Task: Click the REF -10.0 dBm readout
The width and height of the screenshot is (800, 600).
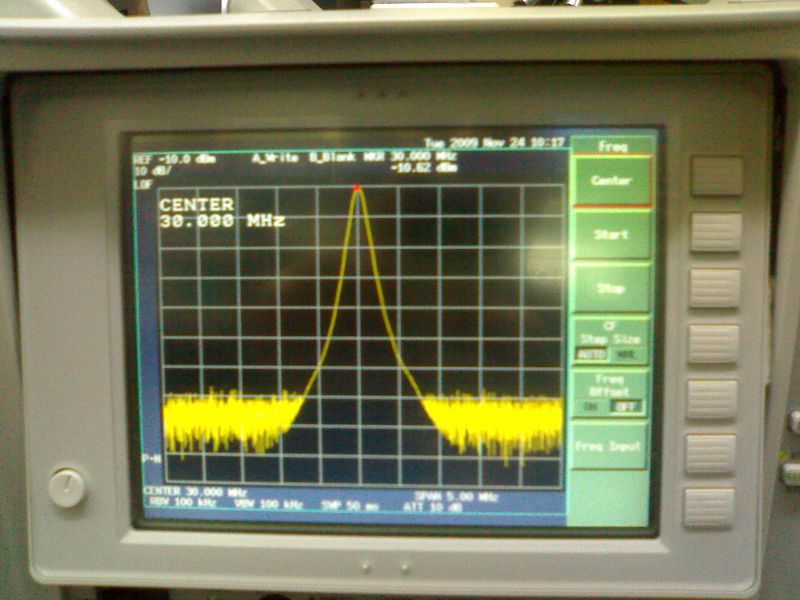Action: [174, 159]
